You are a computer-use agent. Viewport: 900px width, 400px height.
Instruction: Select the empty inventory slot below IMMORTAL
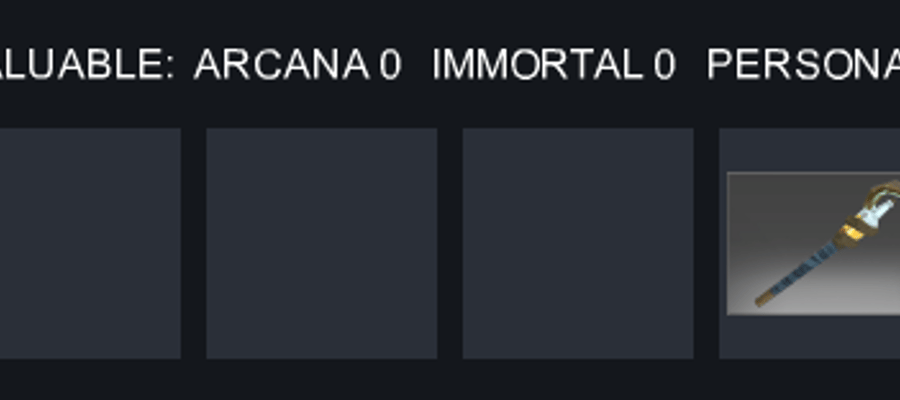tap(578, 243)
